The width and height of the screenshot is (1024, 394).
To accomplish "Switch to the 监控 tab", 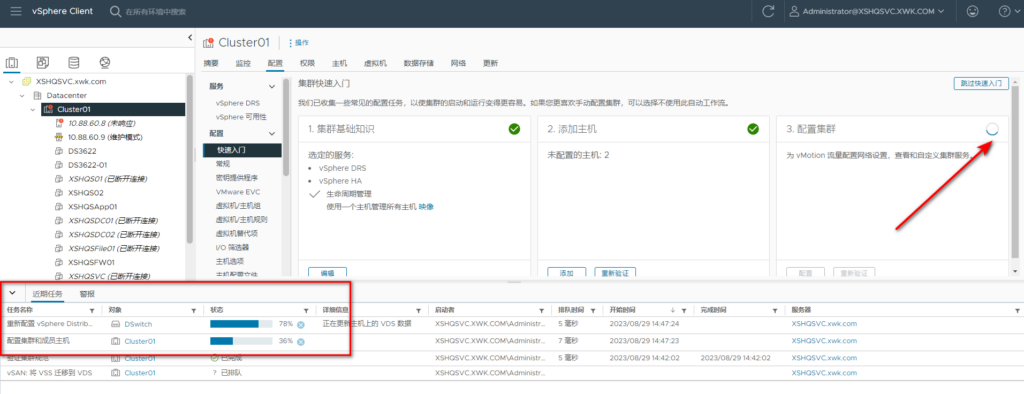I will pyautogui.click(x=243, y=63).
